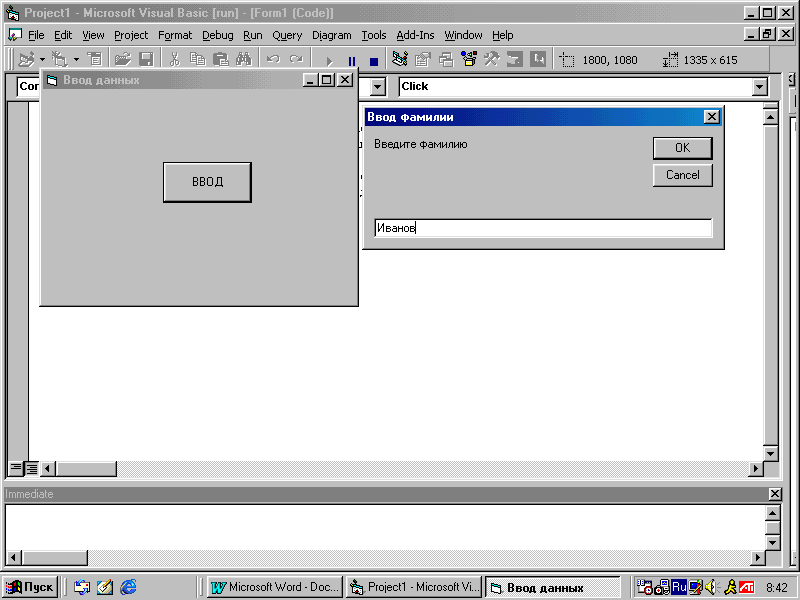
Task: Click the Пуск Start button
Action: click(x=31, y=587)
